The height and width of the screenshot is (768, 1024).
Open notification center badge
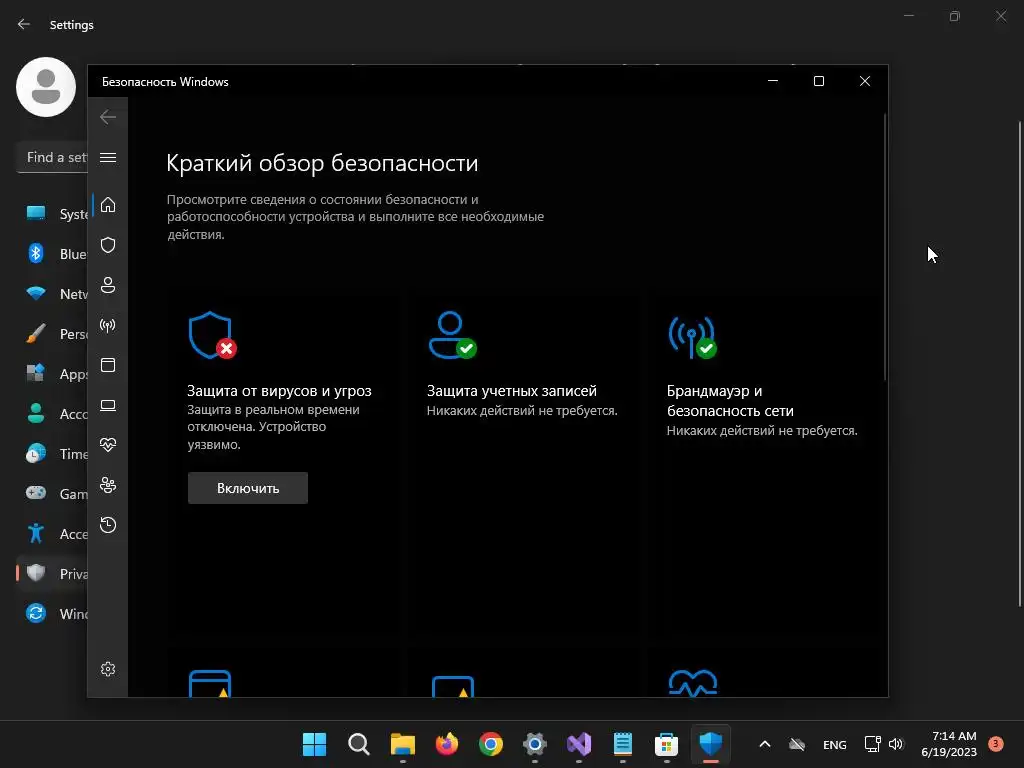tap(996, 744)
